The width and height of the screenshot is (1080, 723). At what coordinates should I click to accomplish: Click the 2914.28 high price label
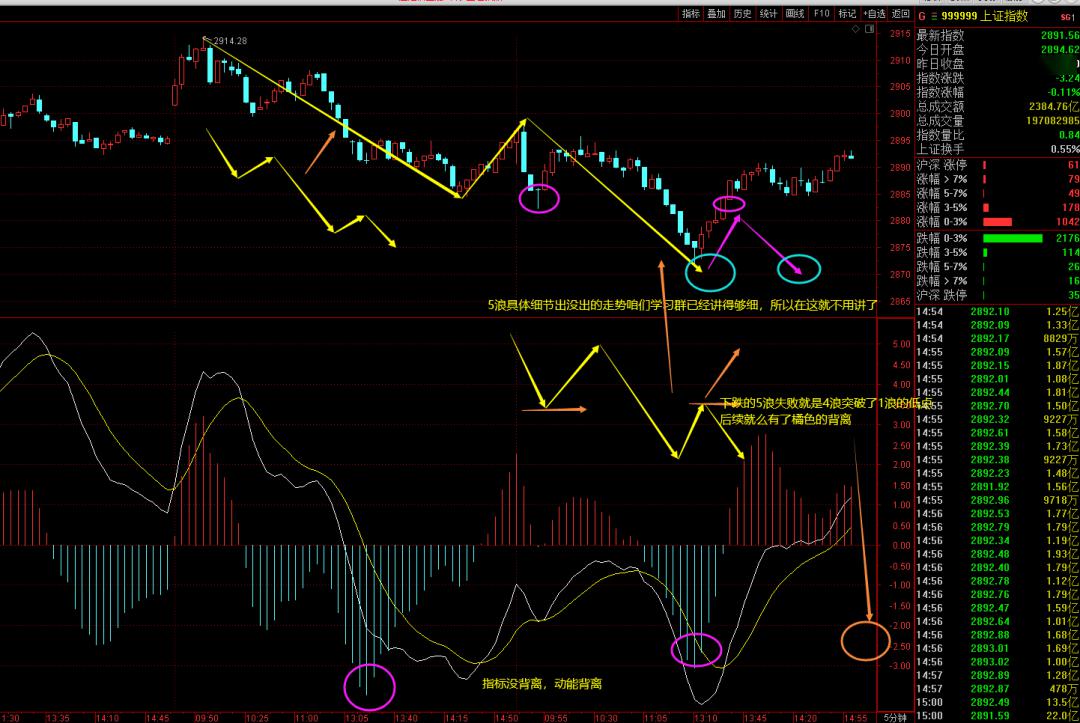point(230,41)
